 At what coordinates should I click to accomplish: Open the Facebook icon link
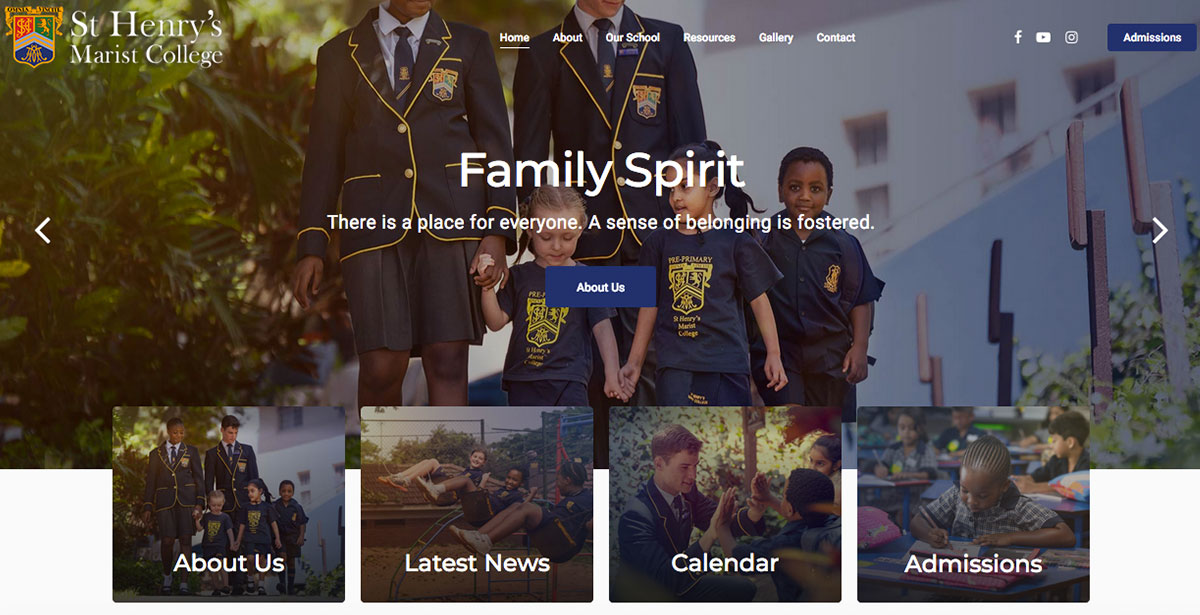[1018, 37]
